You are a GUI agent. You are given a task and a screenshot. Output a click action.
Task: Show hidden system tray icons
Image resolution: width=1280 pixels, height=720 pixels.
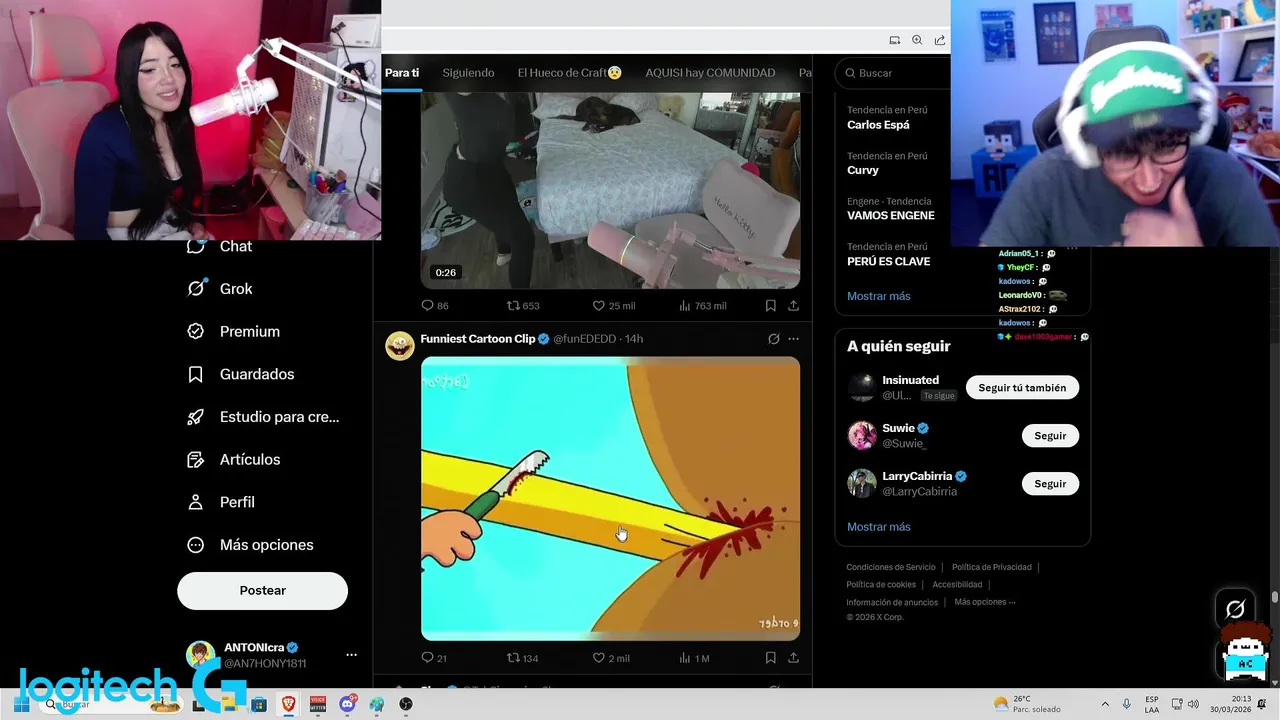[1105, 704]
